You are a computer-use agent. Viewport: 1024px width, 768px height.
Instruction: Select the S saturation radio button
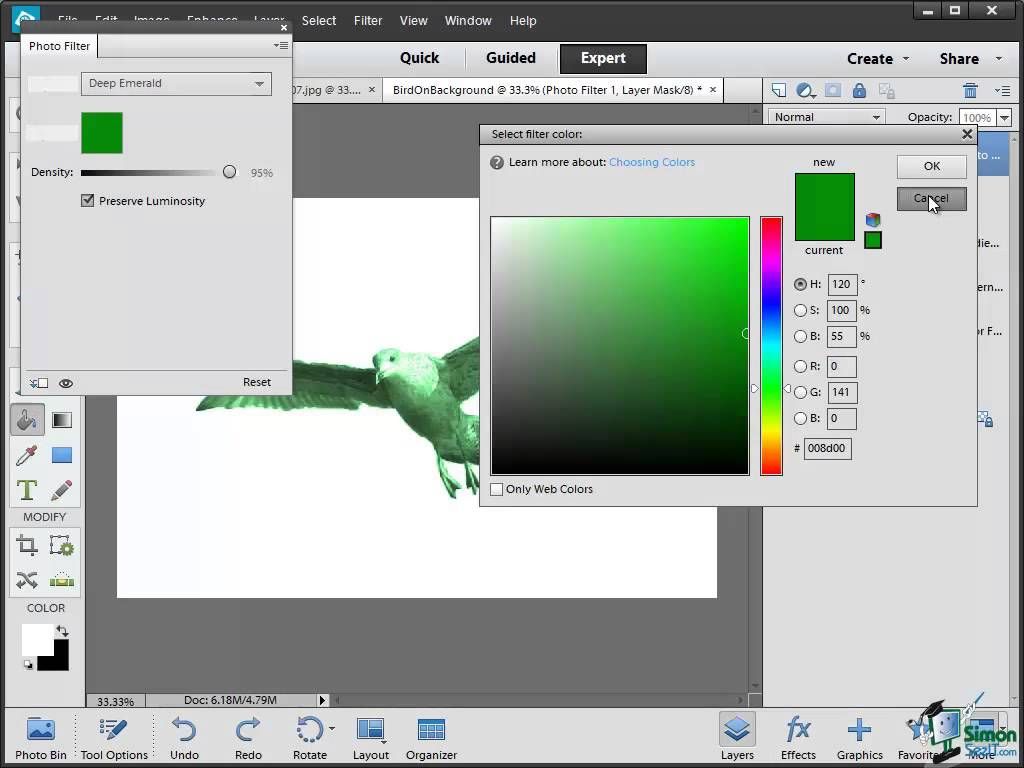[800, 311]
